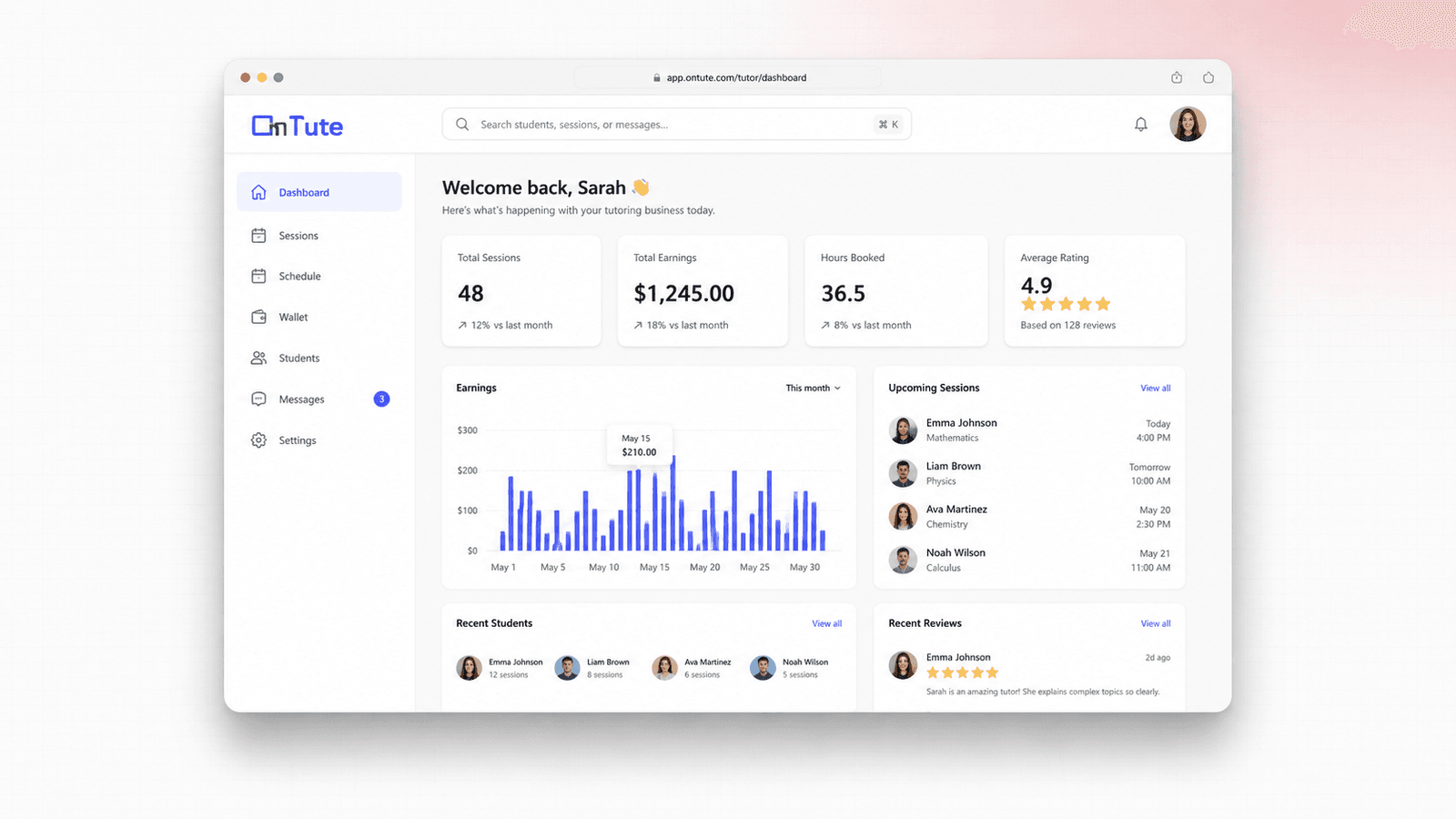
Task: Select Emma Johnson in Recent Students
Action: pyautogui.click(x=500, y=668)
